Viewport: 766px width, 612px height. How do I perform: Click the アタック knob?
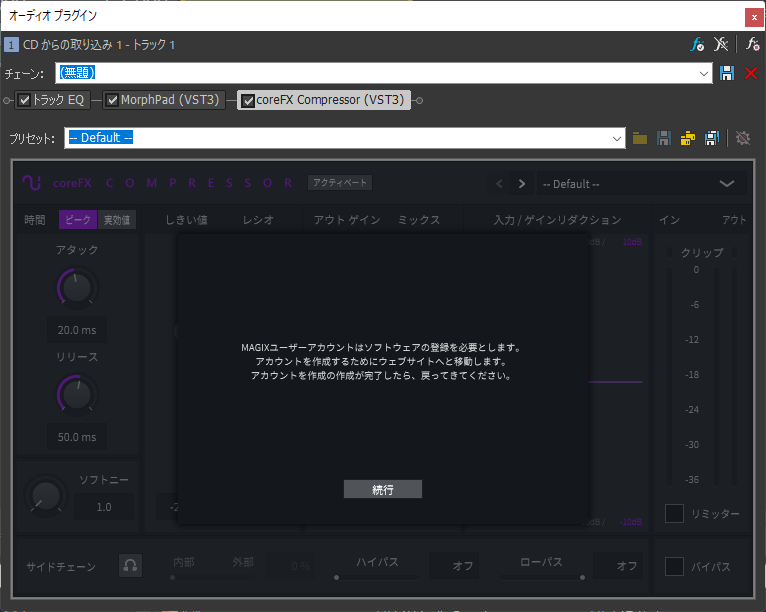pos(76,289)
